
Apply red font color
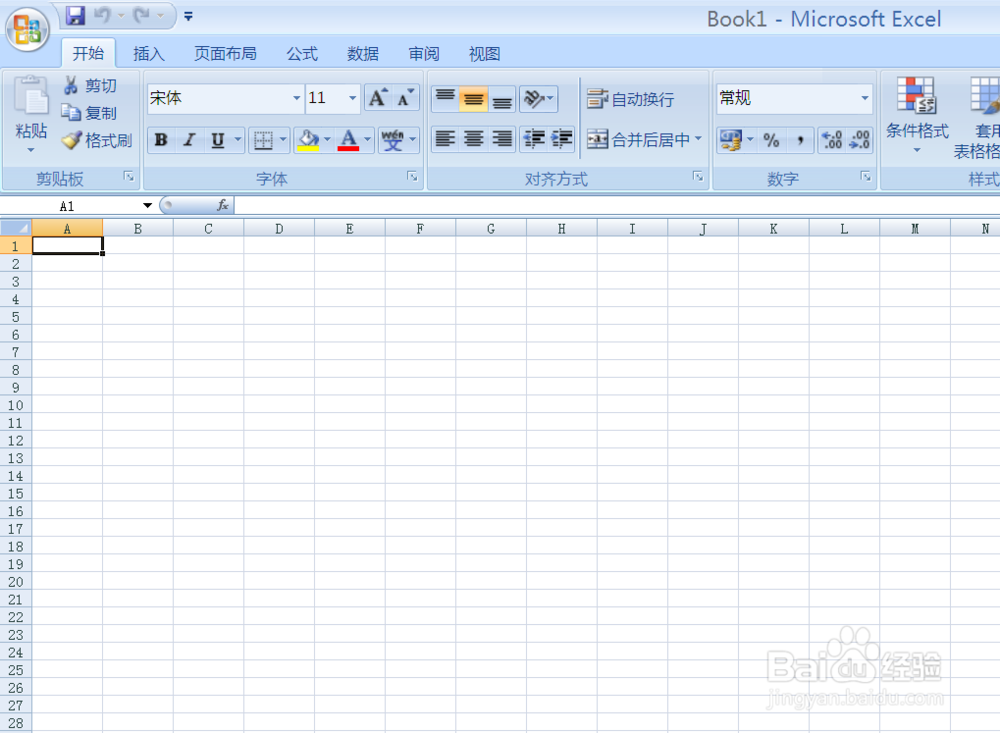[348, 140]
